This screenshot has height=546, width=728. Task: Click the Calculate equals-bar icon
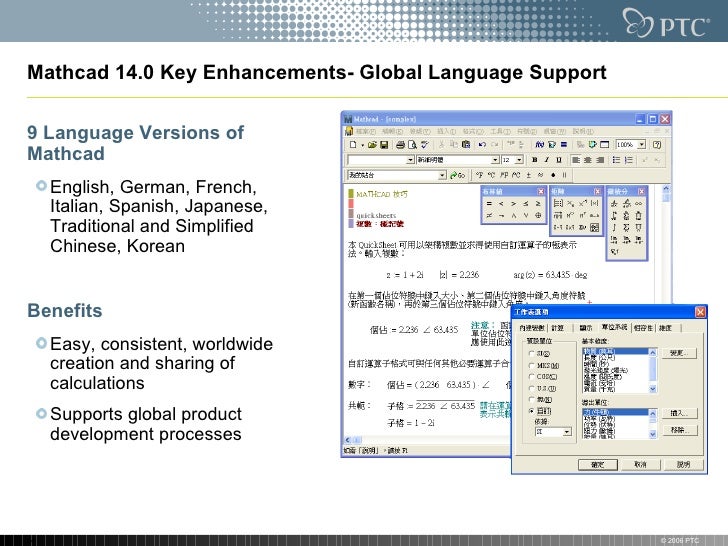point(564,145)
